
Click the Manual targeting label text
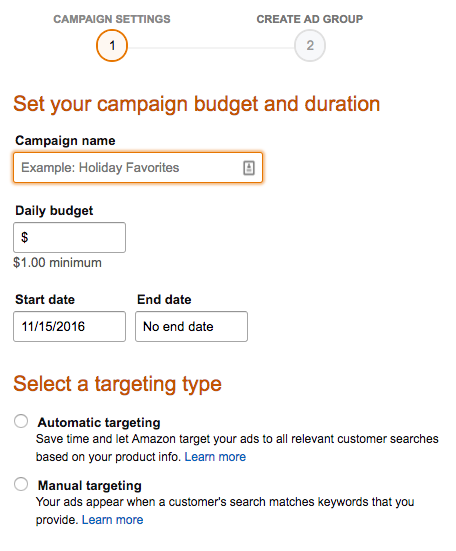pyautogui.click(x=90, y=485)
